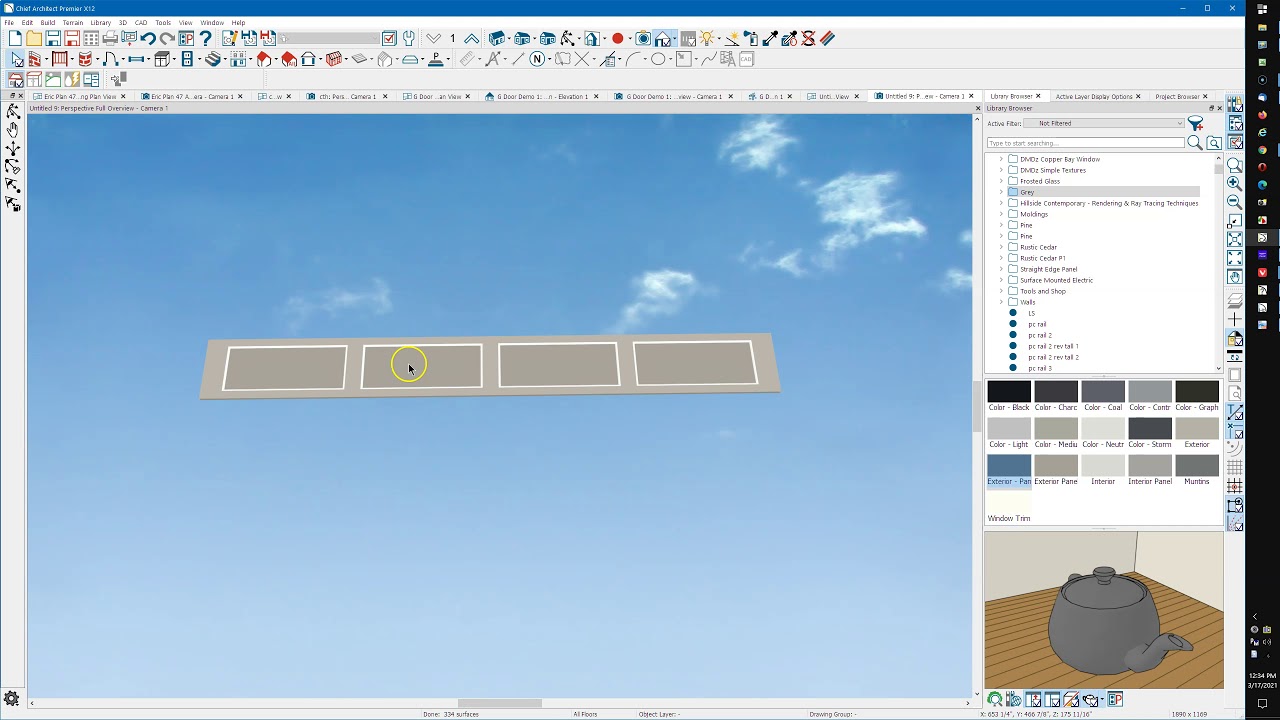Open the Build menu
This screenshot has height=720, width=1280.
(48, 22)
